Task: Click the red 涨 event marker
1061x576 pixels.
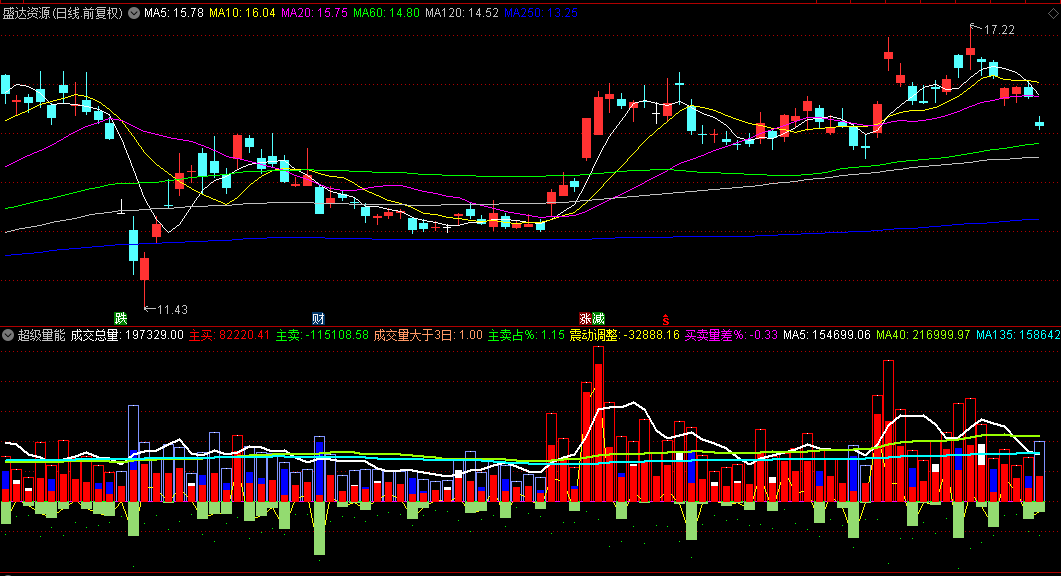Action: coord(585,318)
